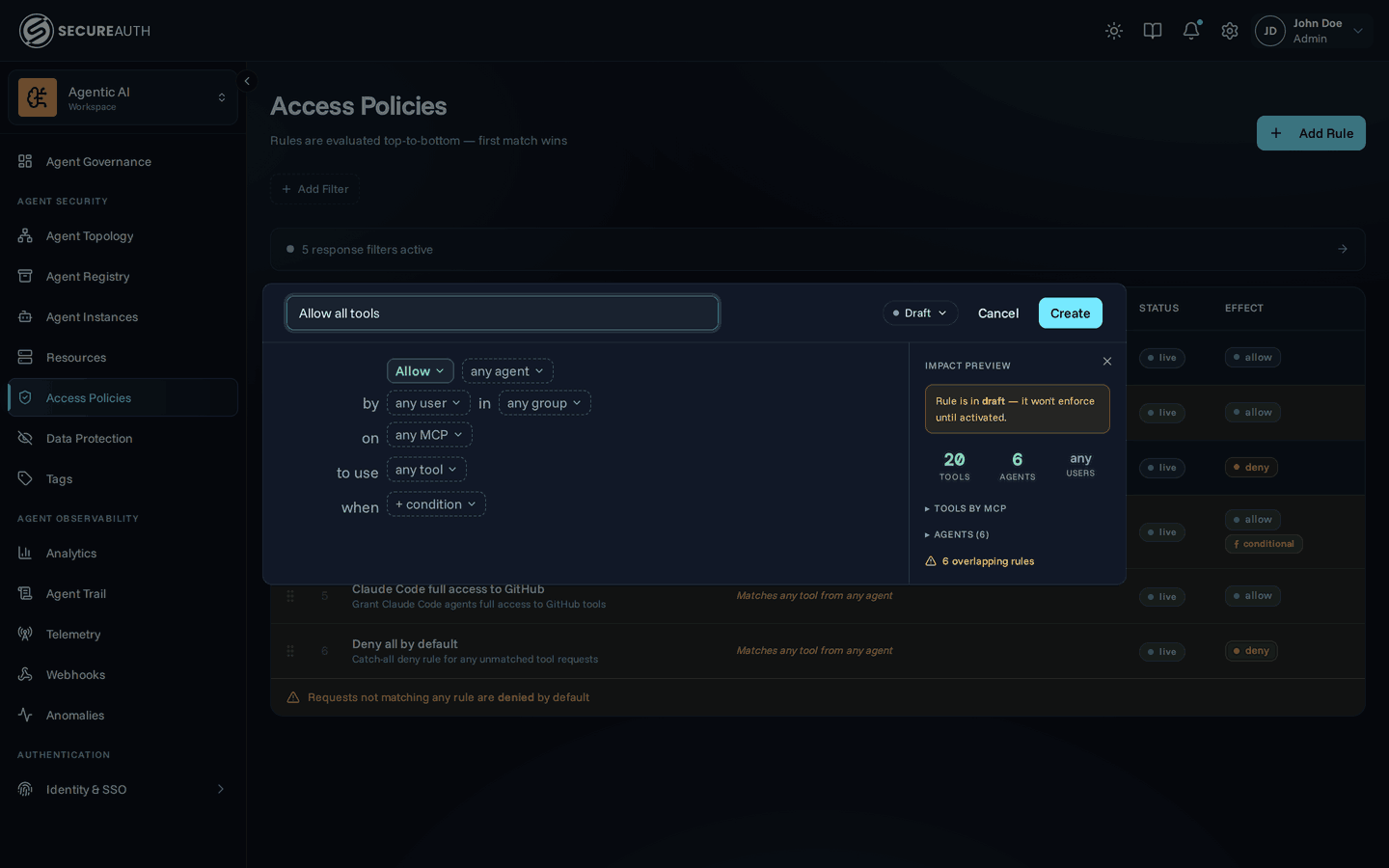Click the denied by default warning icon
Viewport: 1389px width, 868px height.
click(x=293, y=697)
